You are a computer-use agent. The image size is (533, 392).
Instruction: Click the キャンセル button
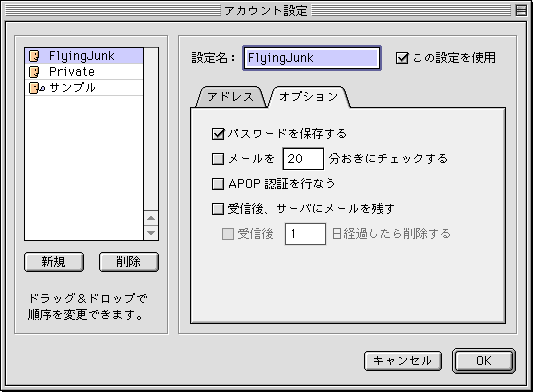[x=403, y=361]
